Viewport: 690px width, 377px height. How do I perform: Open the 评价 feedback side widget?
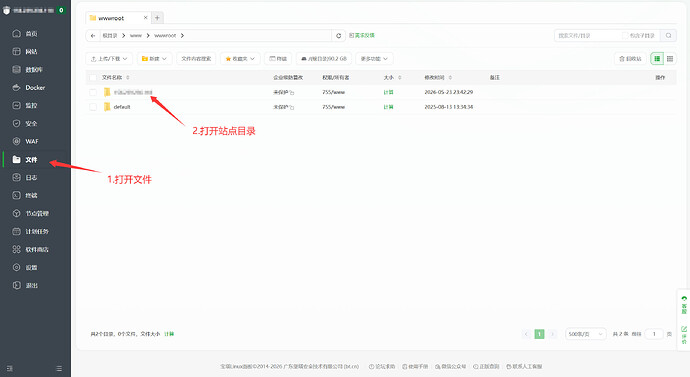point(684,335)
